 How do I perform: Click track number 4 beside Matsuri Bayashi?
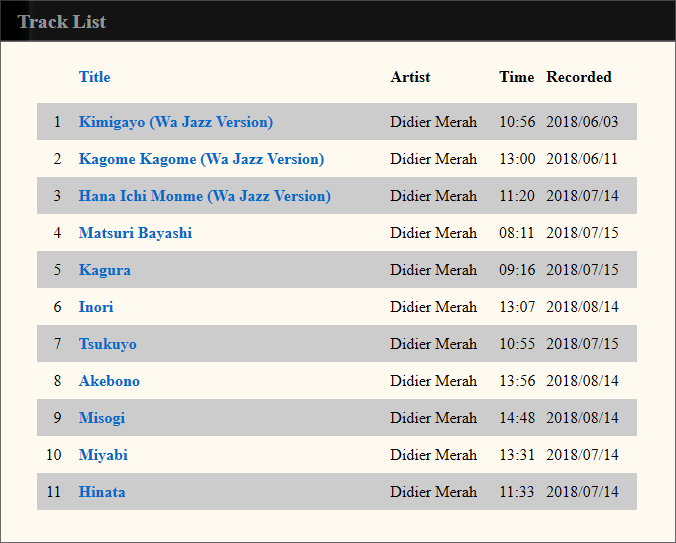pyautogui.click(x=57, y=233)
